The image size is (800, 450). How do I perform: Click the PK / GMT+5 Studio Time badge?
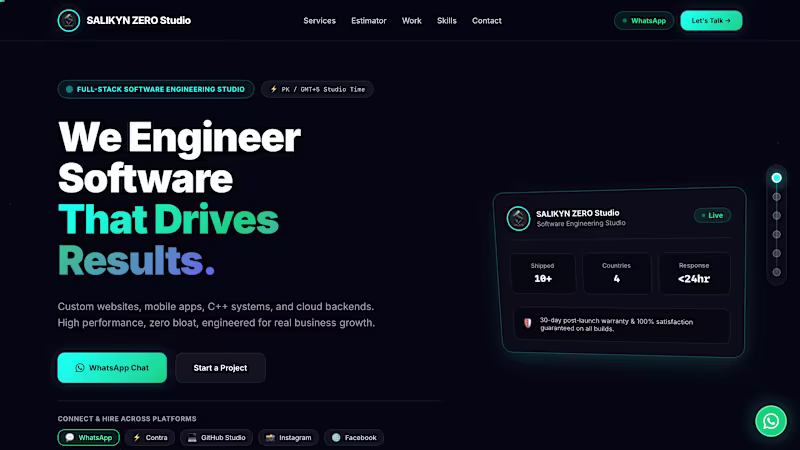click(x=317, y=89)
